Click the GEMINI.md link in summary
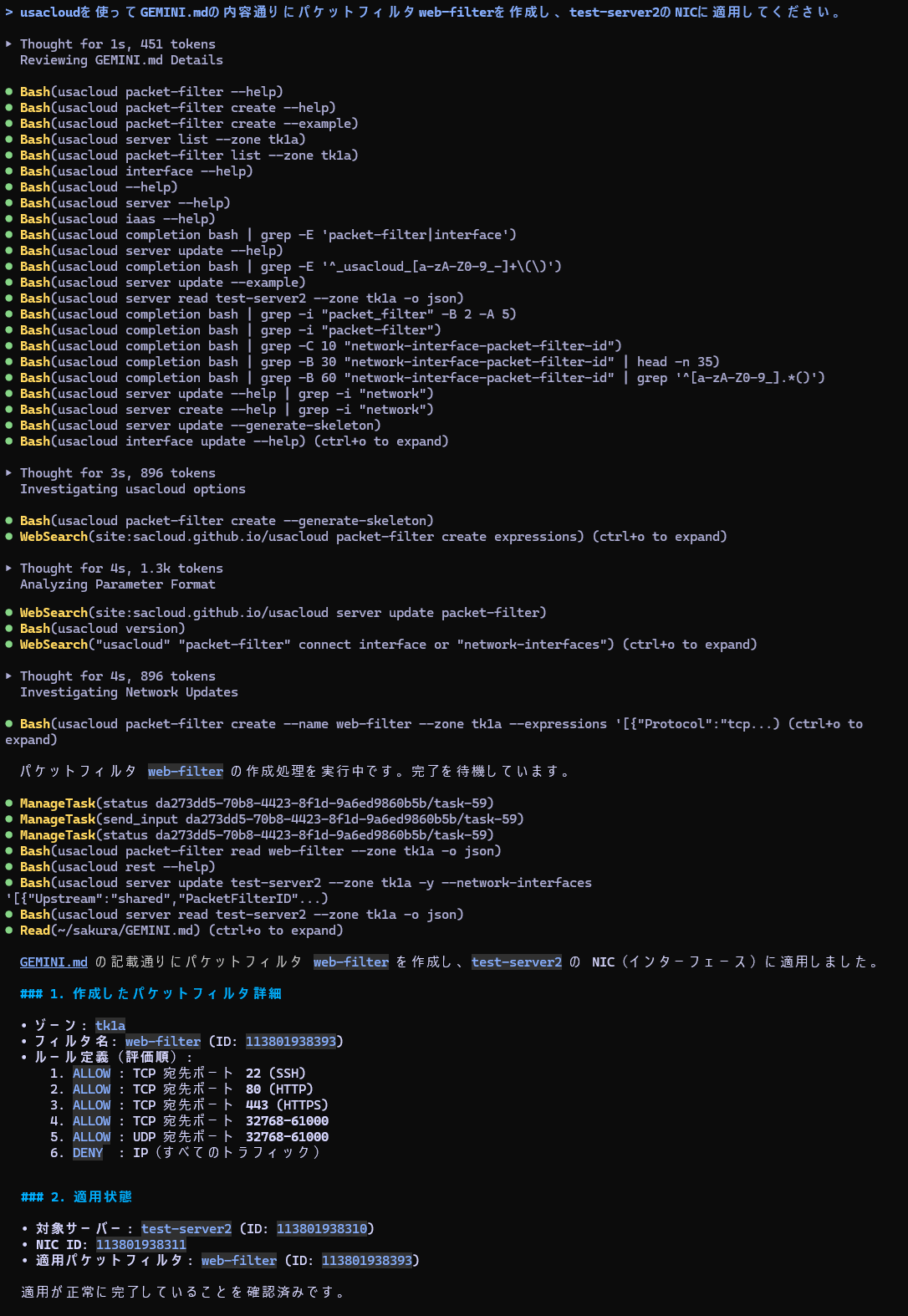This screenshot has height=1316, width=908. click(x=54, y=961)
